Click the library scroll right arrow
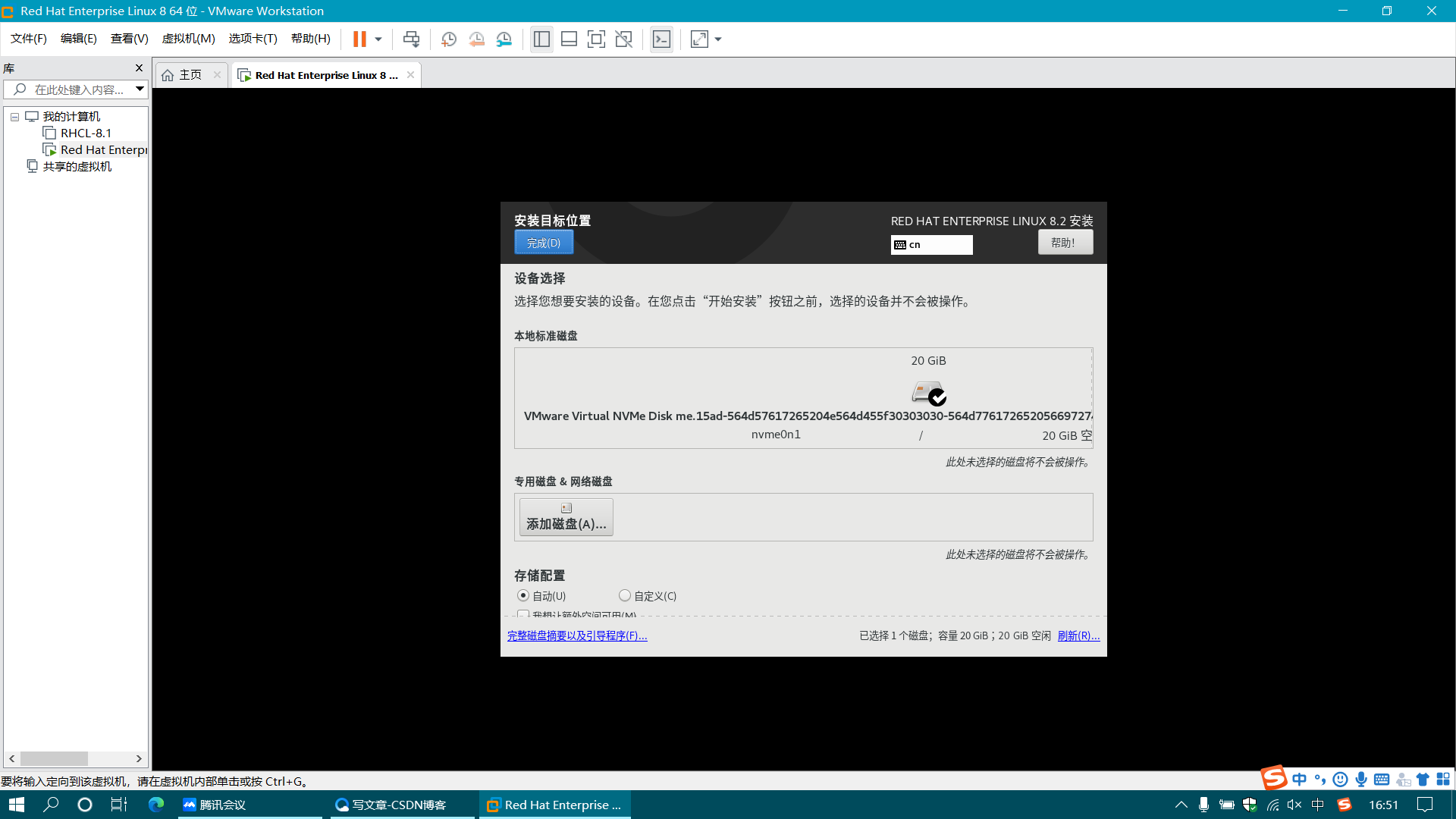1456x819 pixels. (139, 759)
